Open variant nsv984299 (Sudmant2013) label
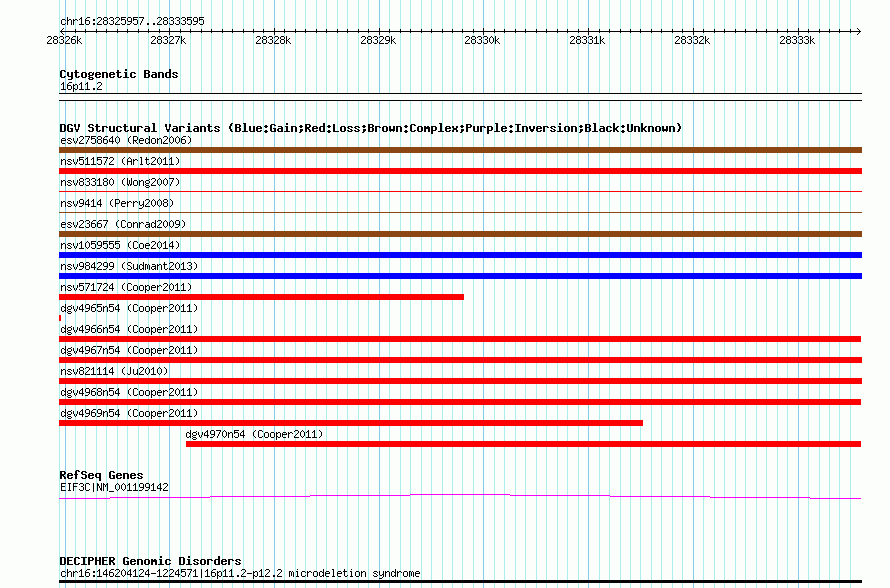Image resolution: width=890 pixels, height=588 pixels. [129, 266]
